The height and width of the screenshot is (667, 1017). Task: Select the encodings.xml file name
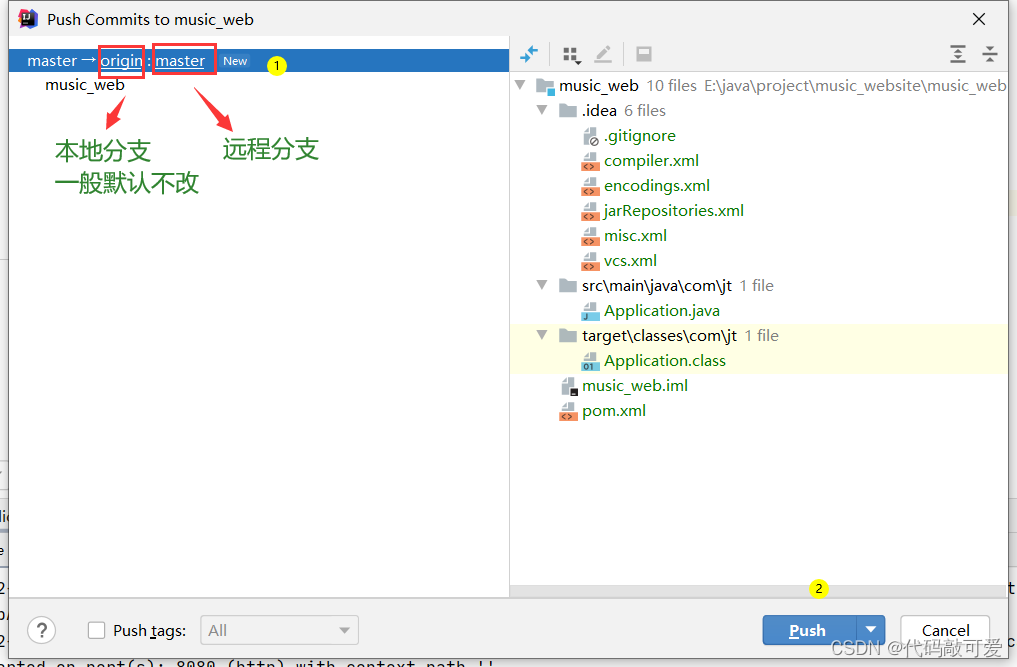click(657, 186)
